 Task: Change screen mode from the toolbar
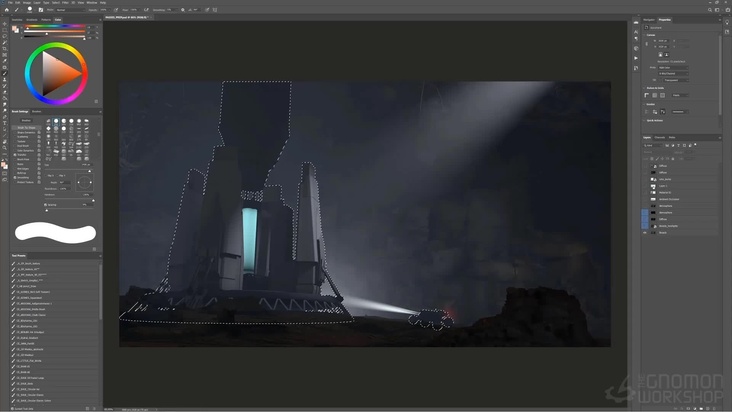point(5,180)
